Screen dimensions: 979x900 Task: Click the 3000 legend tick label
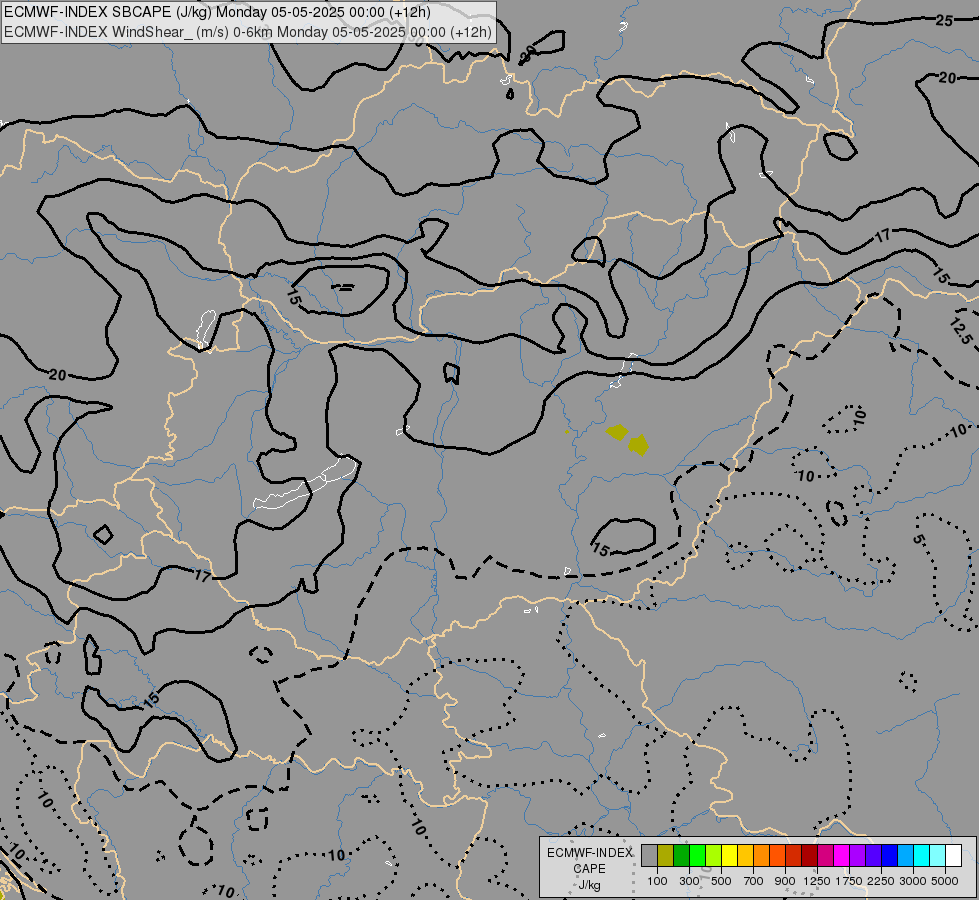(913, 881)
